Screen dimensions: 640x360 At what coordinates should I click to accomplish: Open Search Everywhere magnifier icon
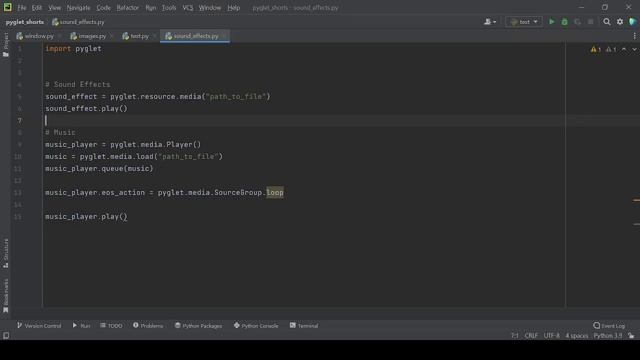tap(607, 22)
